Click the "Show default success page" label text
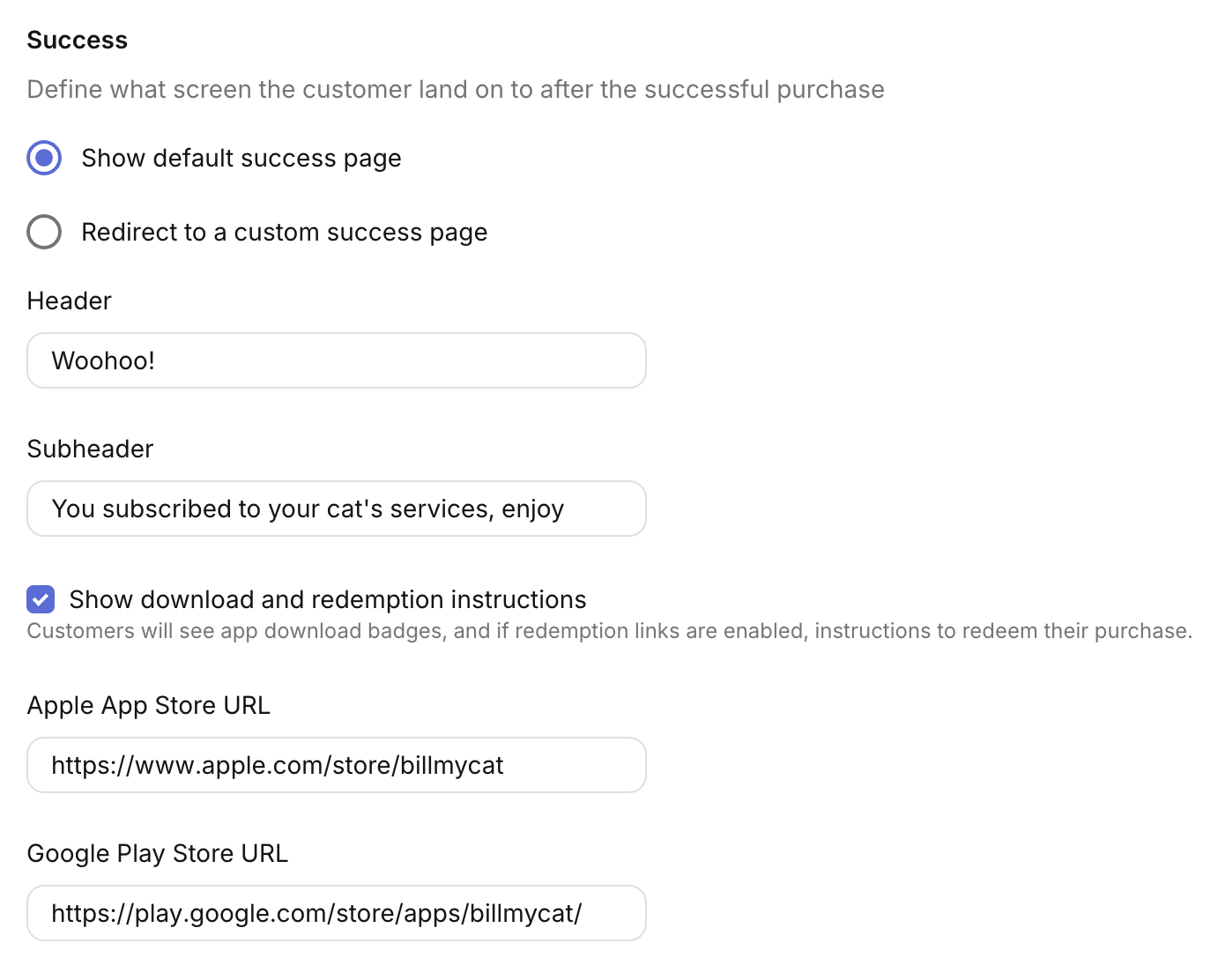This screenshot has height=980, width=1225. click(241, 159)
